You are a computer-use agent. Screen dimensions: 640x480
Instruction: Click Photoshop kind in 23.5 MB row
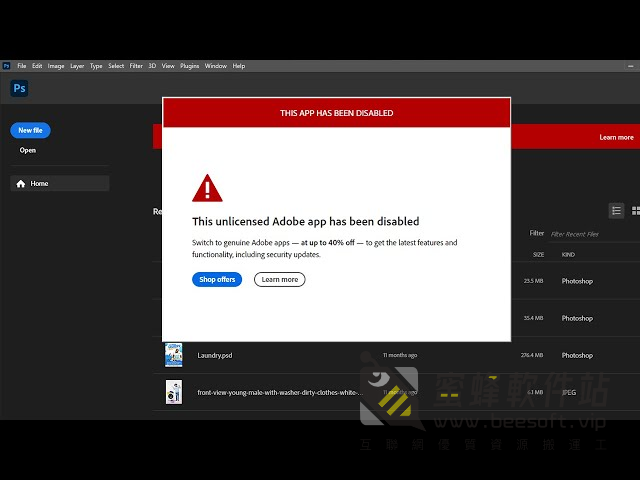coord(577,281)
